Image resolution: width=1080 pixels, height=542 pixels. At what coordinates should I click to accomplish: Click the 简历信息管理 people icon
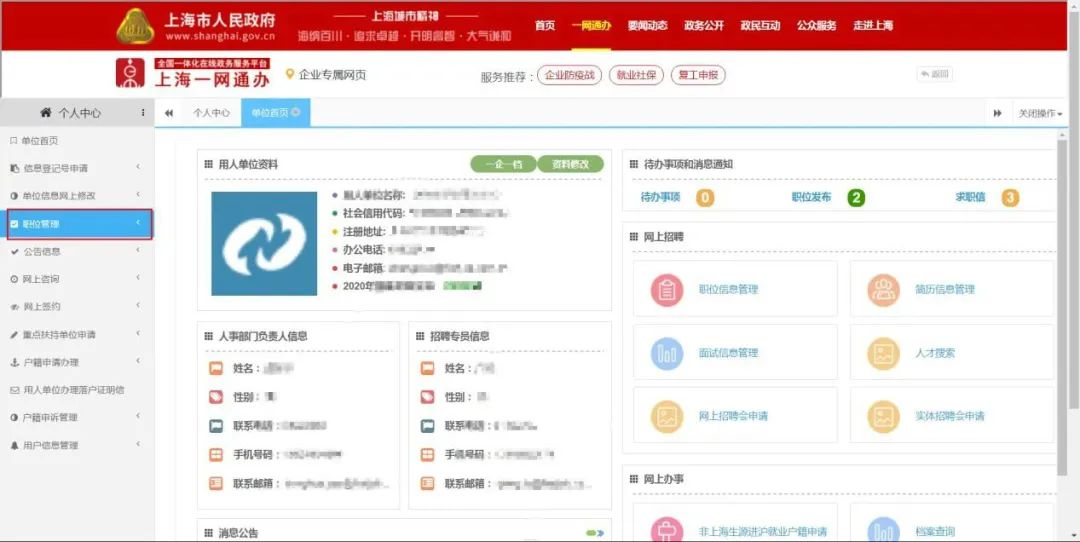883,290
